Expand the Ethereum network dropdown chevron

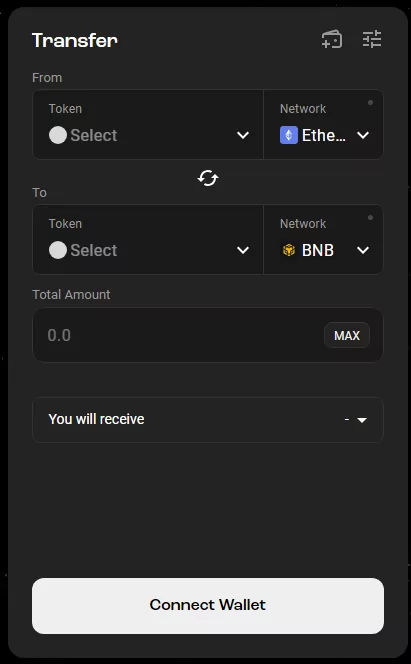363,136
